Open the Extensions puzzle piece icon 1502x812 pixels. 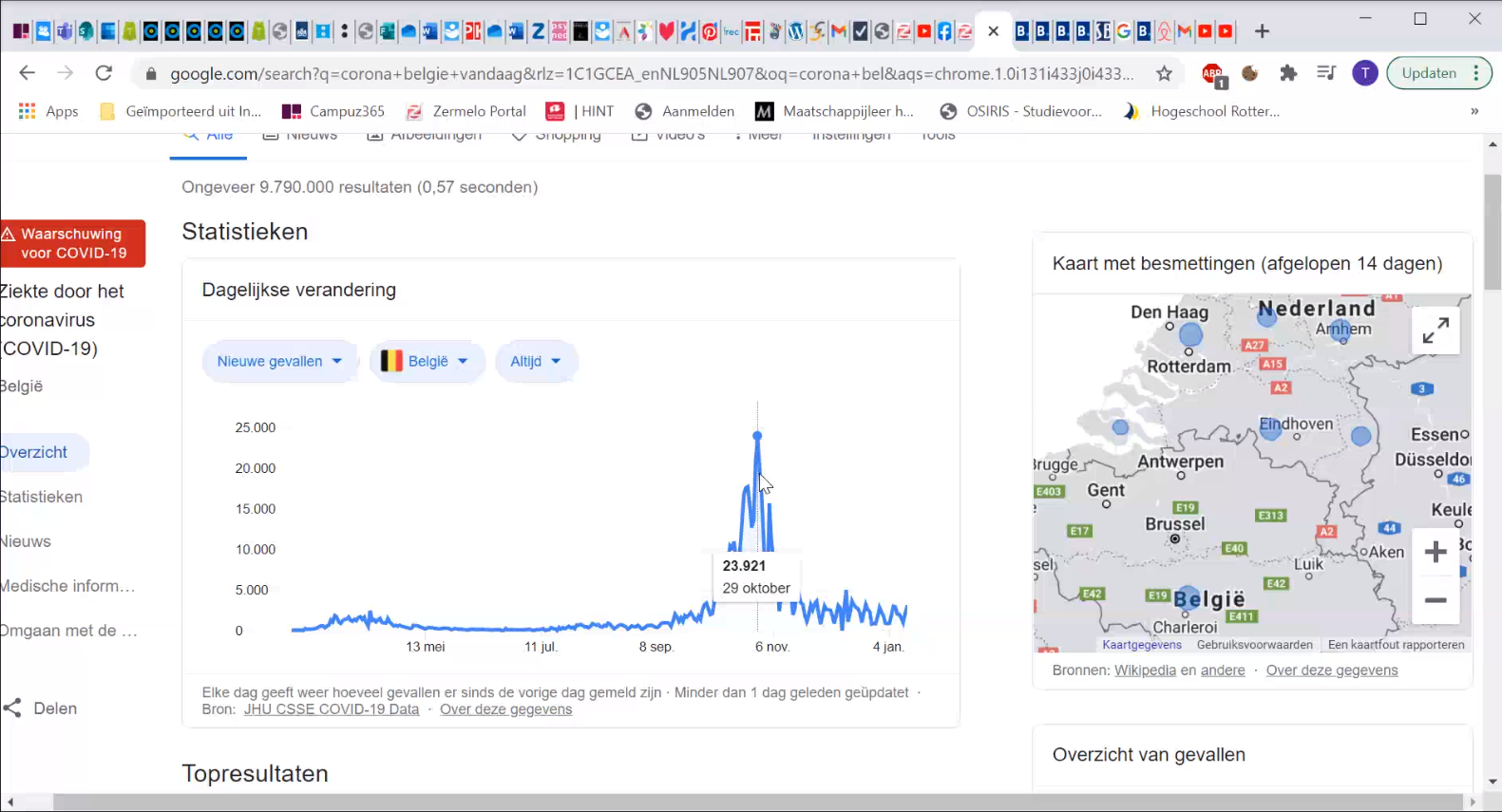[1288, 73]
